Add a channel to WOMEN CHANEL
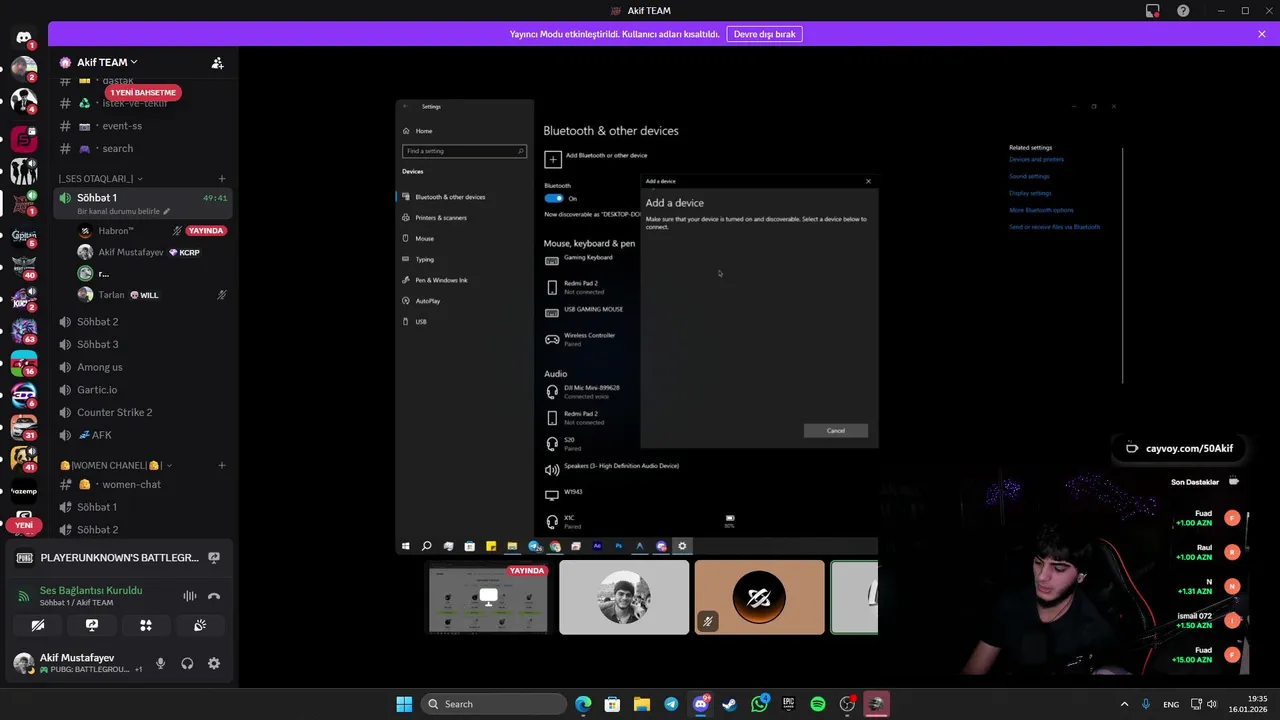The image size is (1280, 720). click(x=222, y=465)
